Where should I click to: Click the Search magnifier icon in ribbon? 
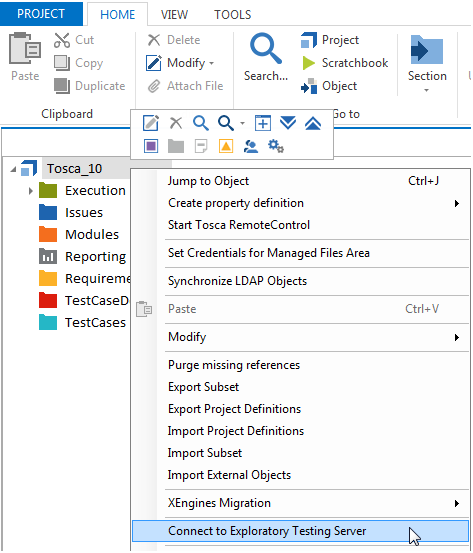point(266,48)
